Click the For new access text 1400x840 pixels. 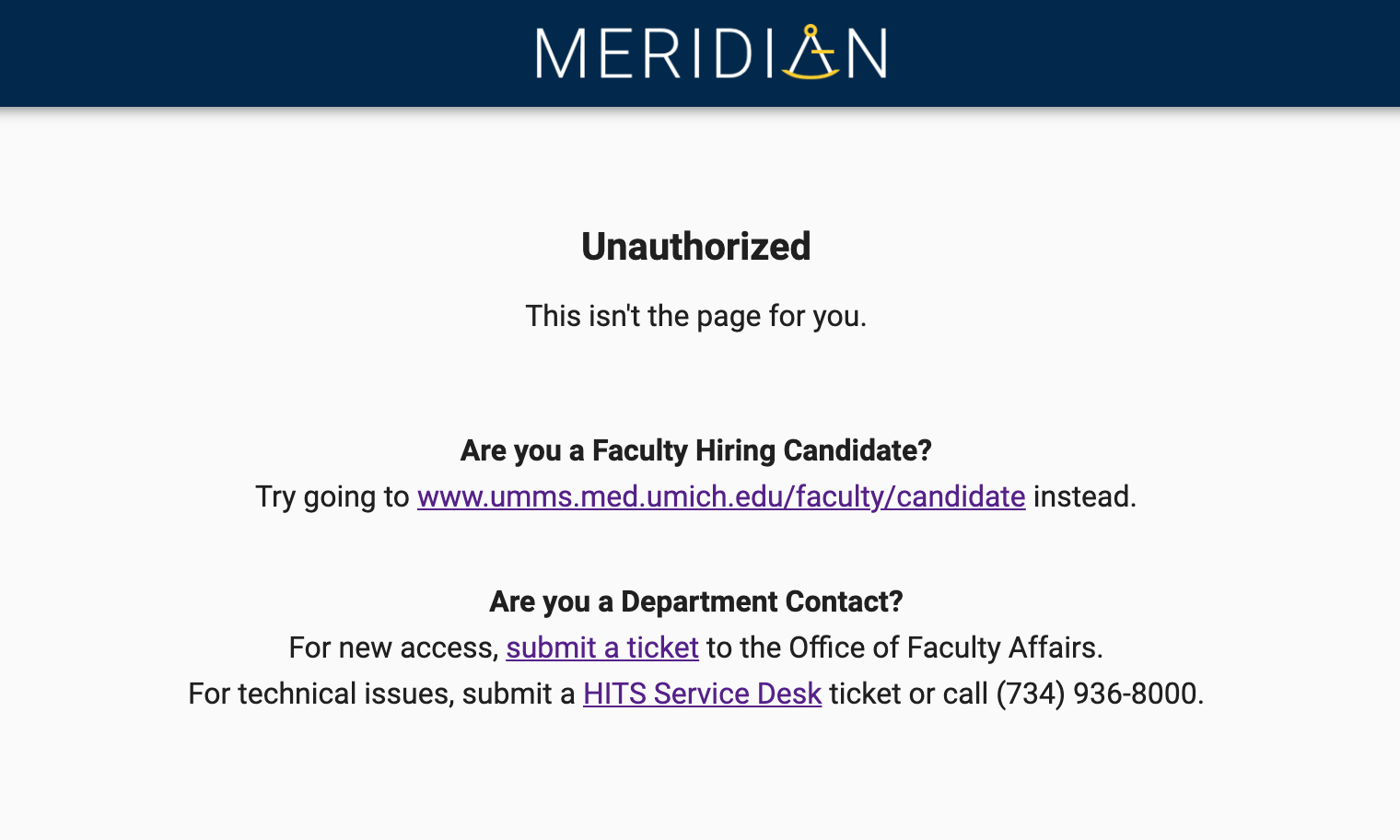pyautogui.click(x=394, y=647)
